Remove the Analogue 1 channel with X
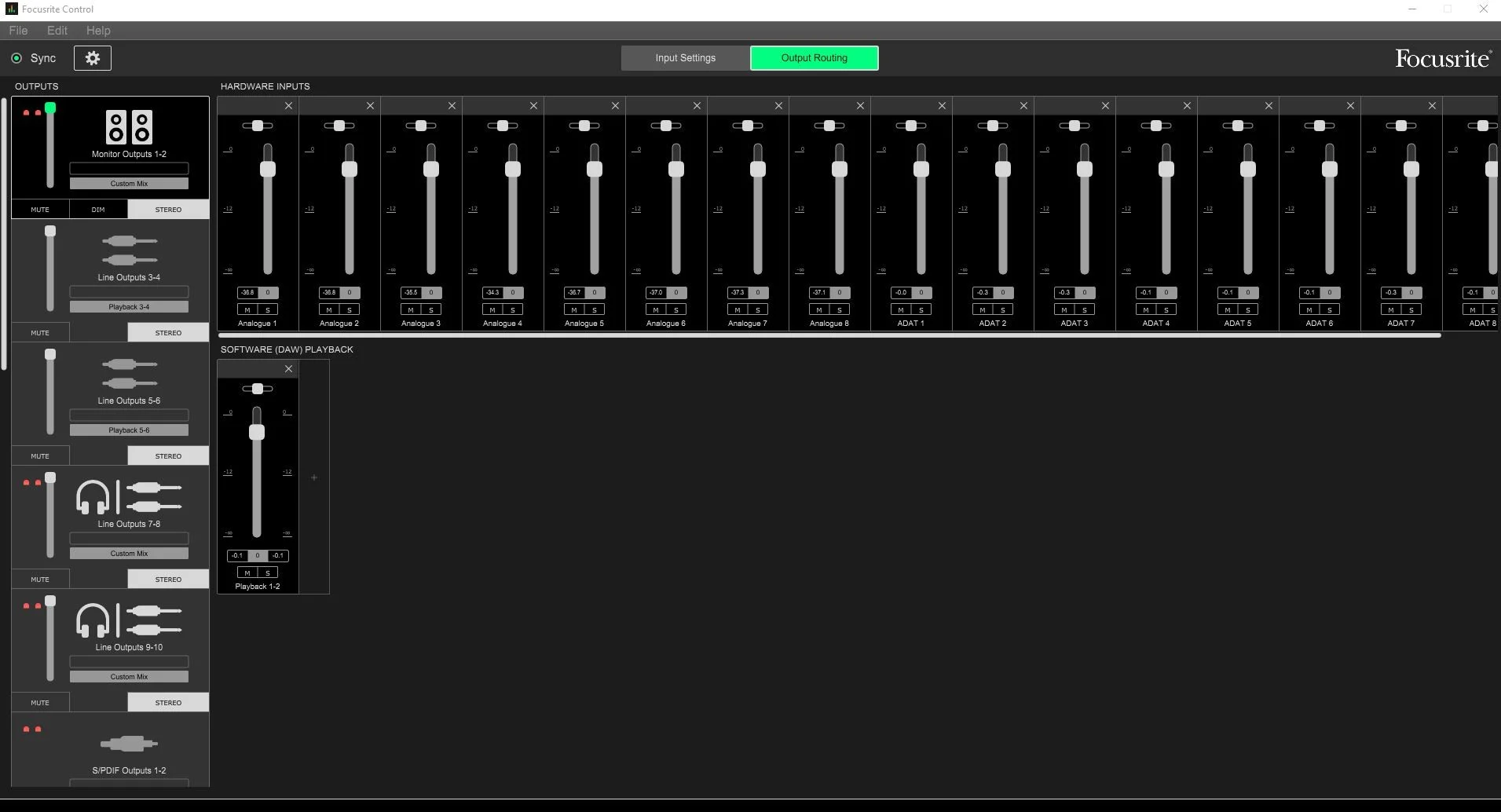 coord(288,106)
